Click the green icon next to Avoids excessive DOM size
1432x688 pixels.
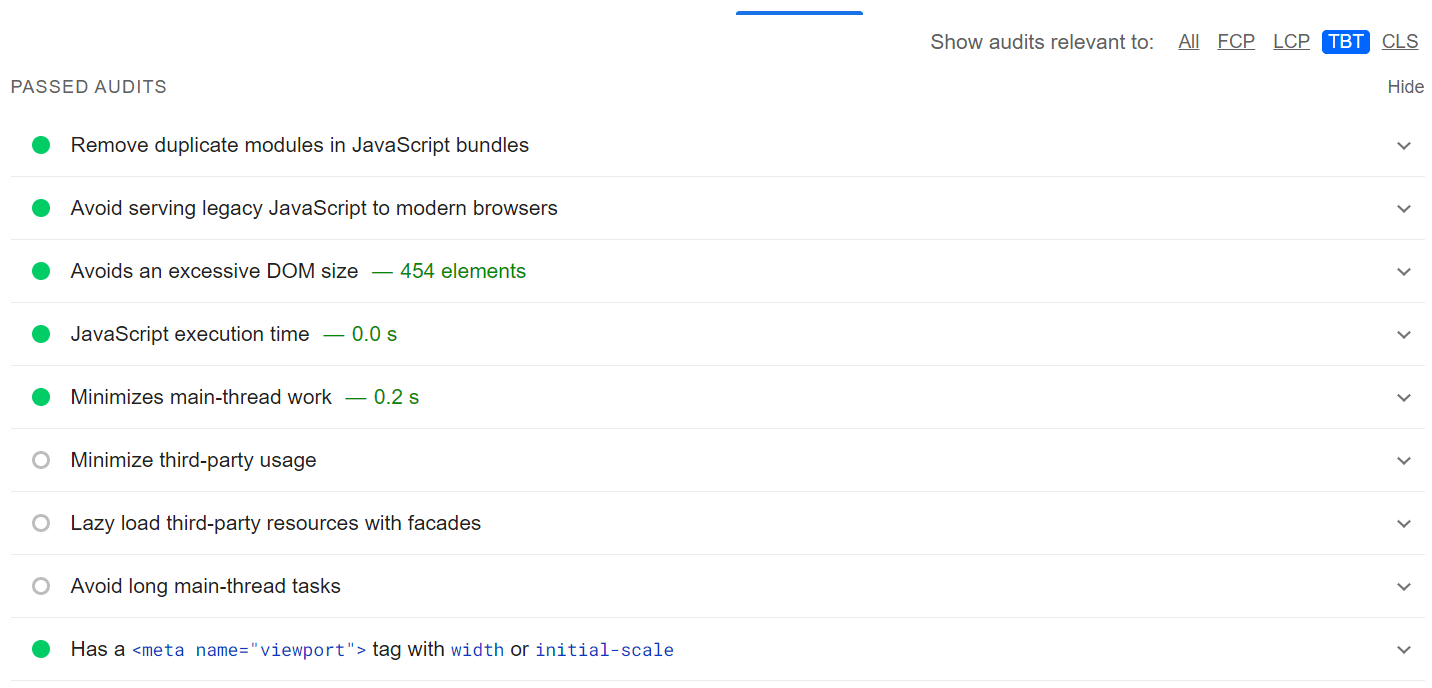click(41, 271)
